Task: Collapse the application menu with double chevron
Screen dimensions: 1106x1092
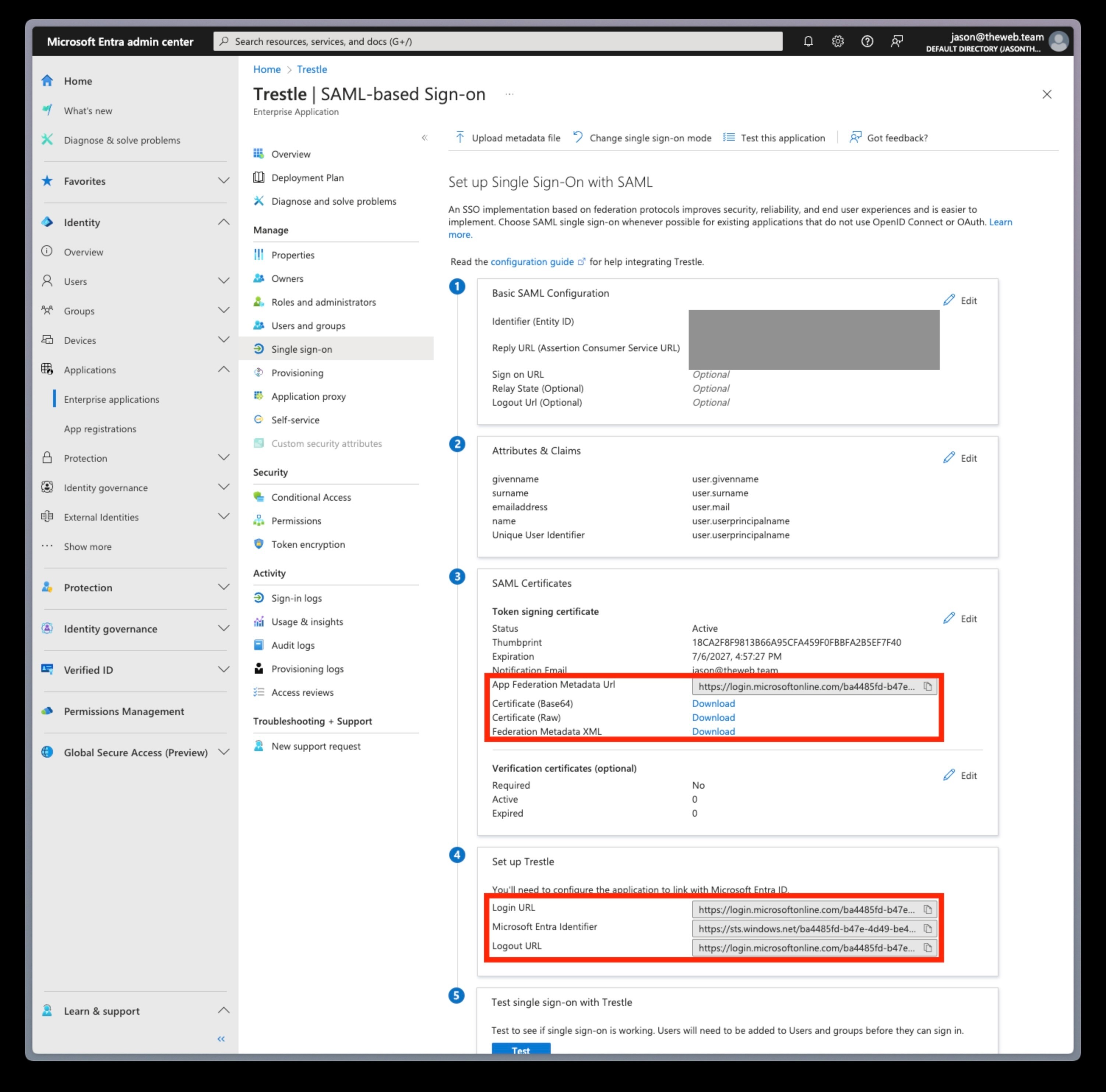Action: pyautogui.click(x=425, y=137)
